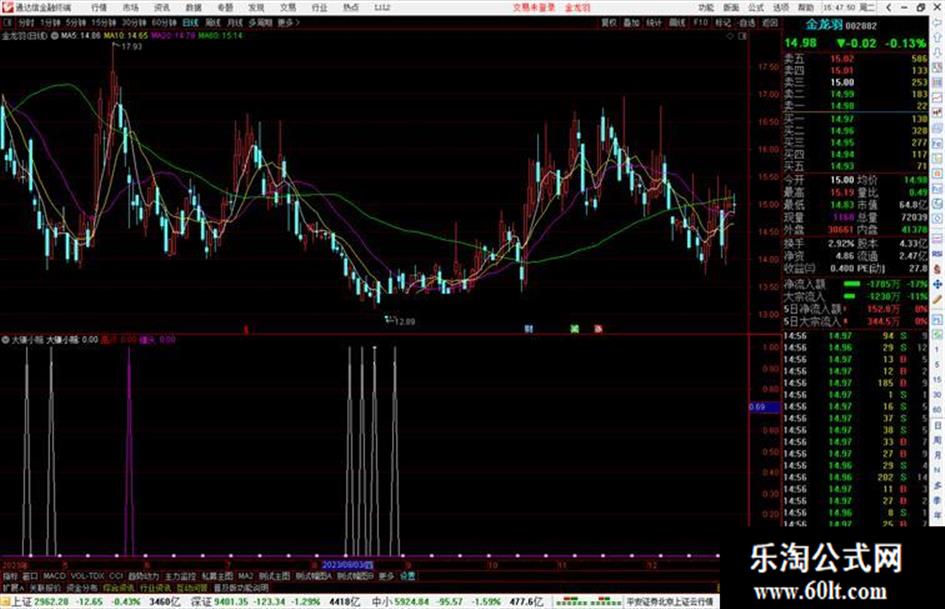The height and width of the screenshot is (609, 945).
Task: Open the 多周期 multi-period view
Action: [260, 22]
